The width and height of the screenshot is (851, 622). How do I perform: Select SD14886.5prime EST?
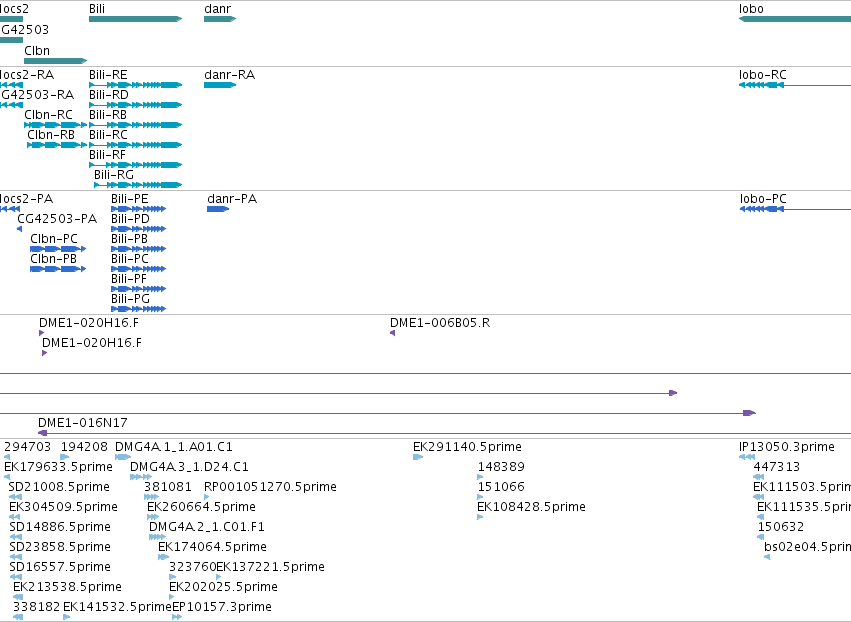16,537
